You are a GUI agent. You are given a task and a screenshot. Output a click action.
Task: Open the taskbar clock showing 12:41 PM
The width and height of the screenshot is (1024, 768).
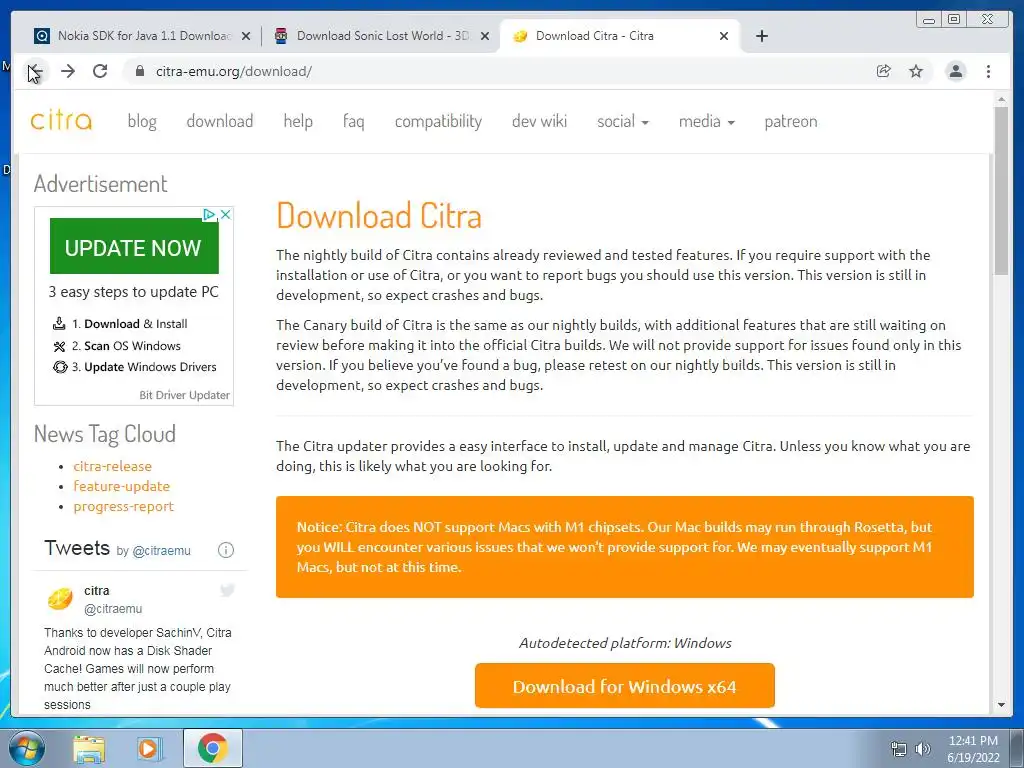[973, 749]
